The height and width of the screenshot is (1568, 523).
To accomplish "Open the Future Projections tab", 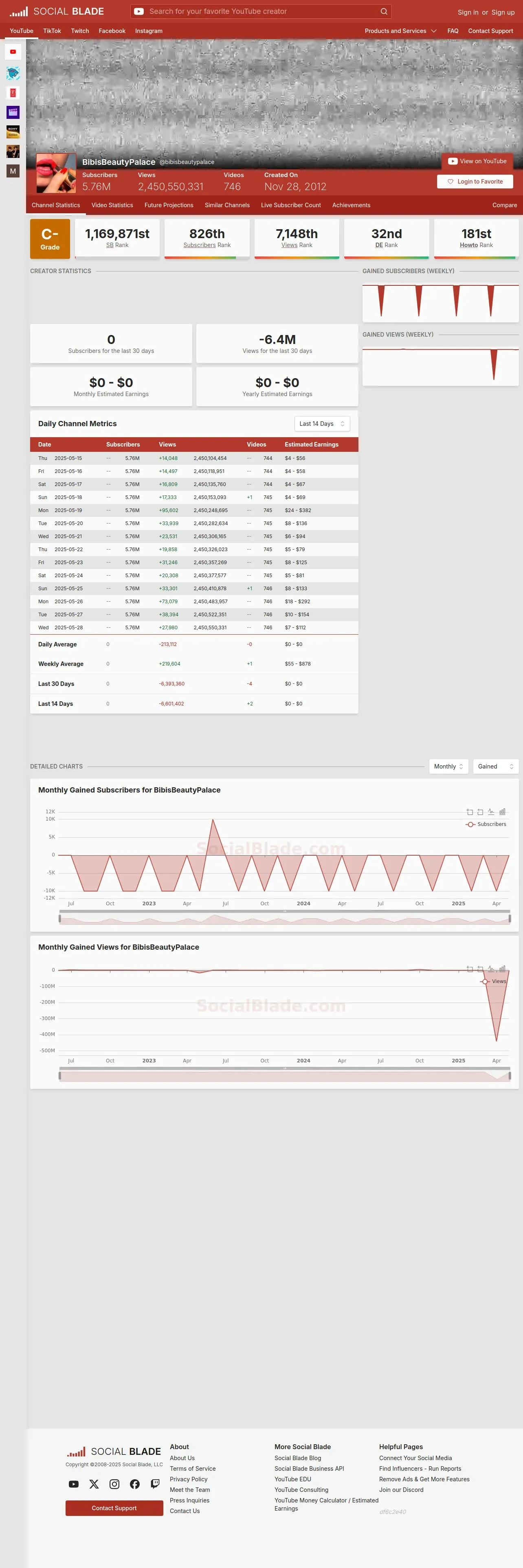I will [169, 205].
